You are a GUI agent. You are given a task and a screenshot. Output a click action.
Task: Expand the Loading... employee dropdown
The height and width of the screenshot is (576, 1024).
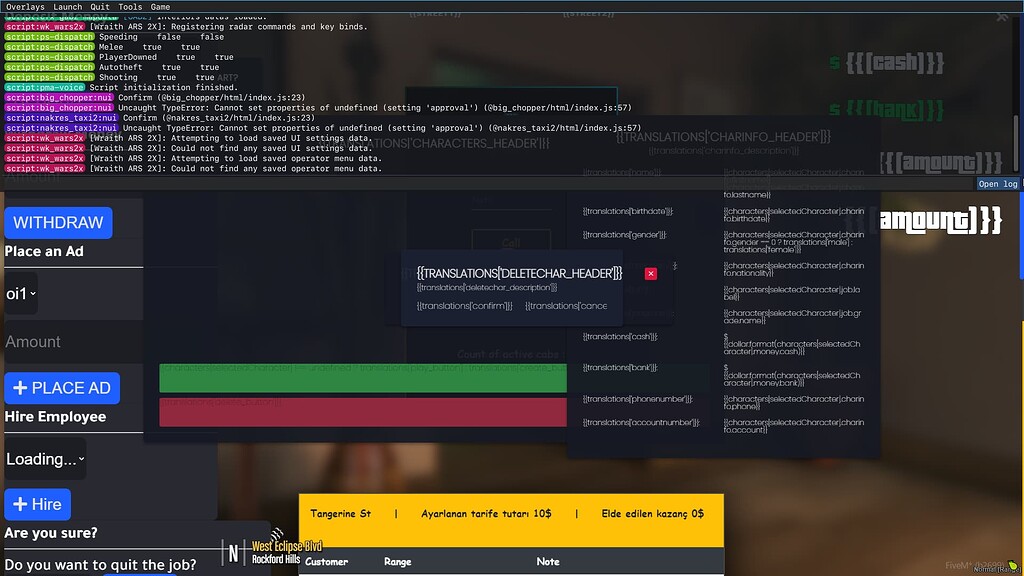pos(45,459)
